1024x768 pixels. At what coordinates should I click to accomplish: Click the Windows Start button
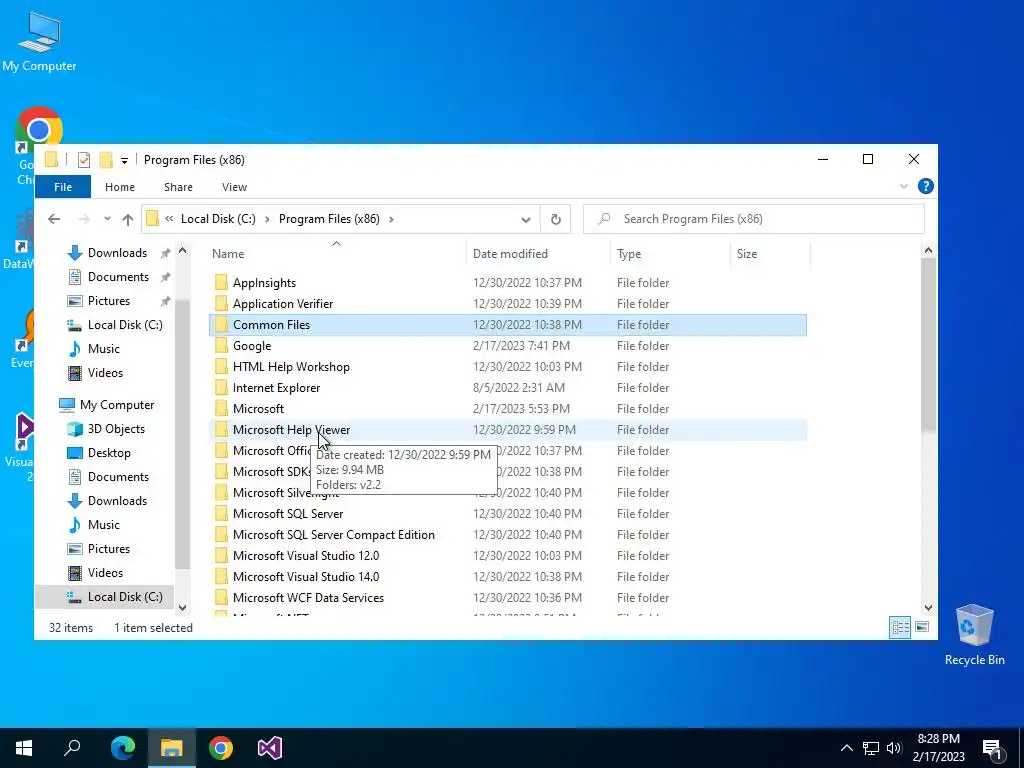(x=24, y=748)
